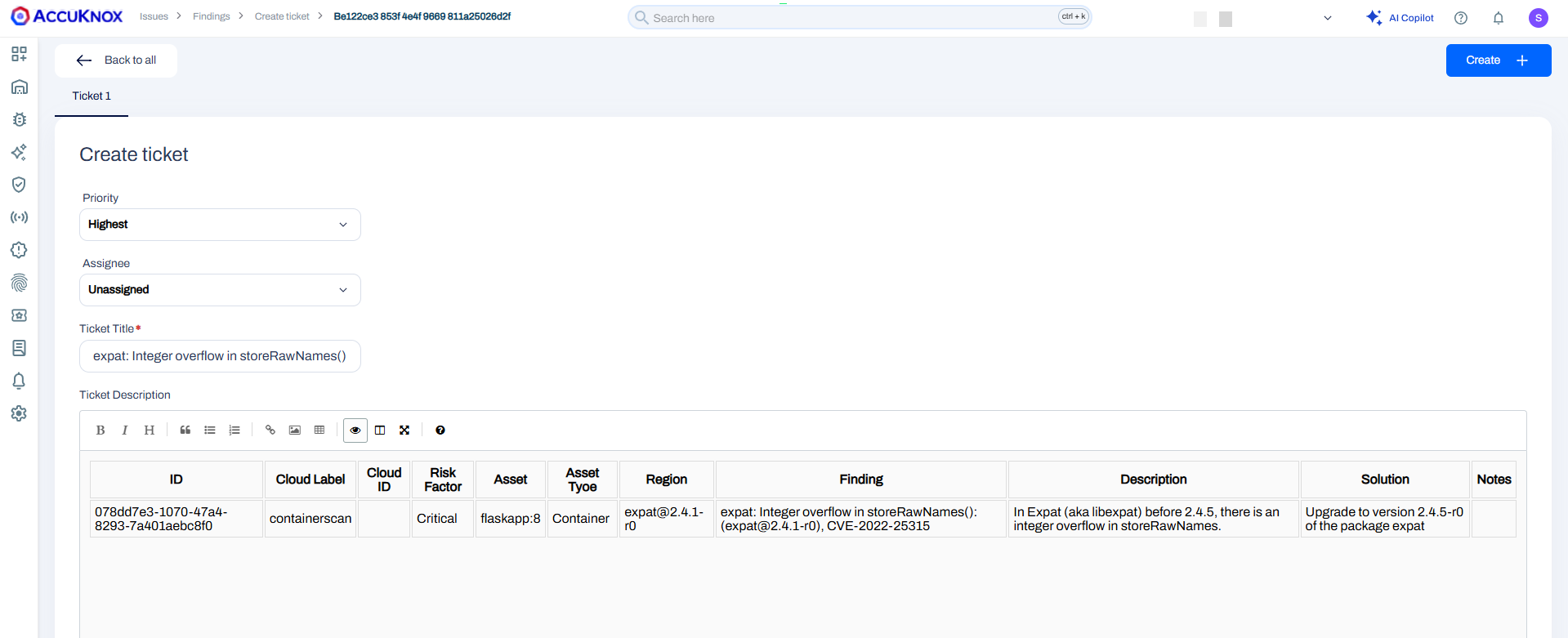Open the broadcast signal icon in sidebar

click(19, 217)
